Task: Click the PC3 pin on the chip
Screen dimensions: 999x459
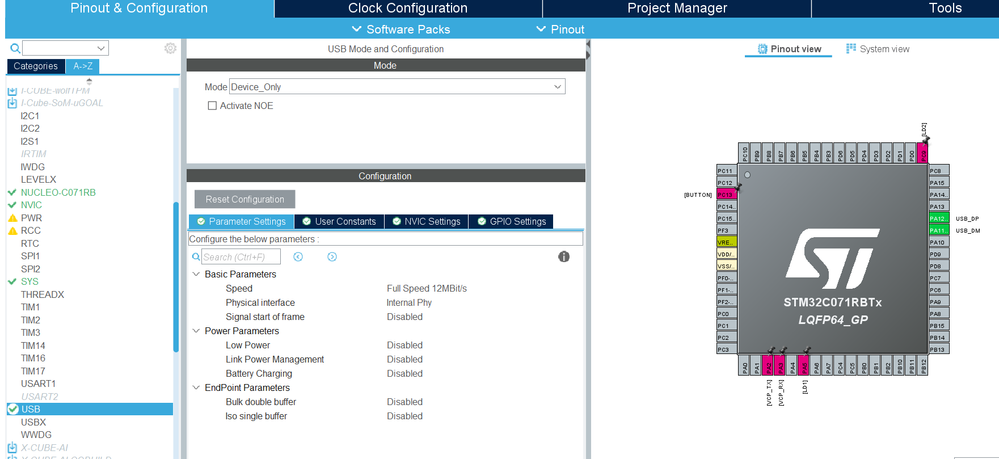Action: click(x=727, y=349)
